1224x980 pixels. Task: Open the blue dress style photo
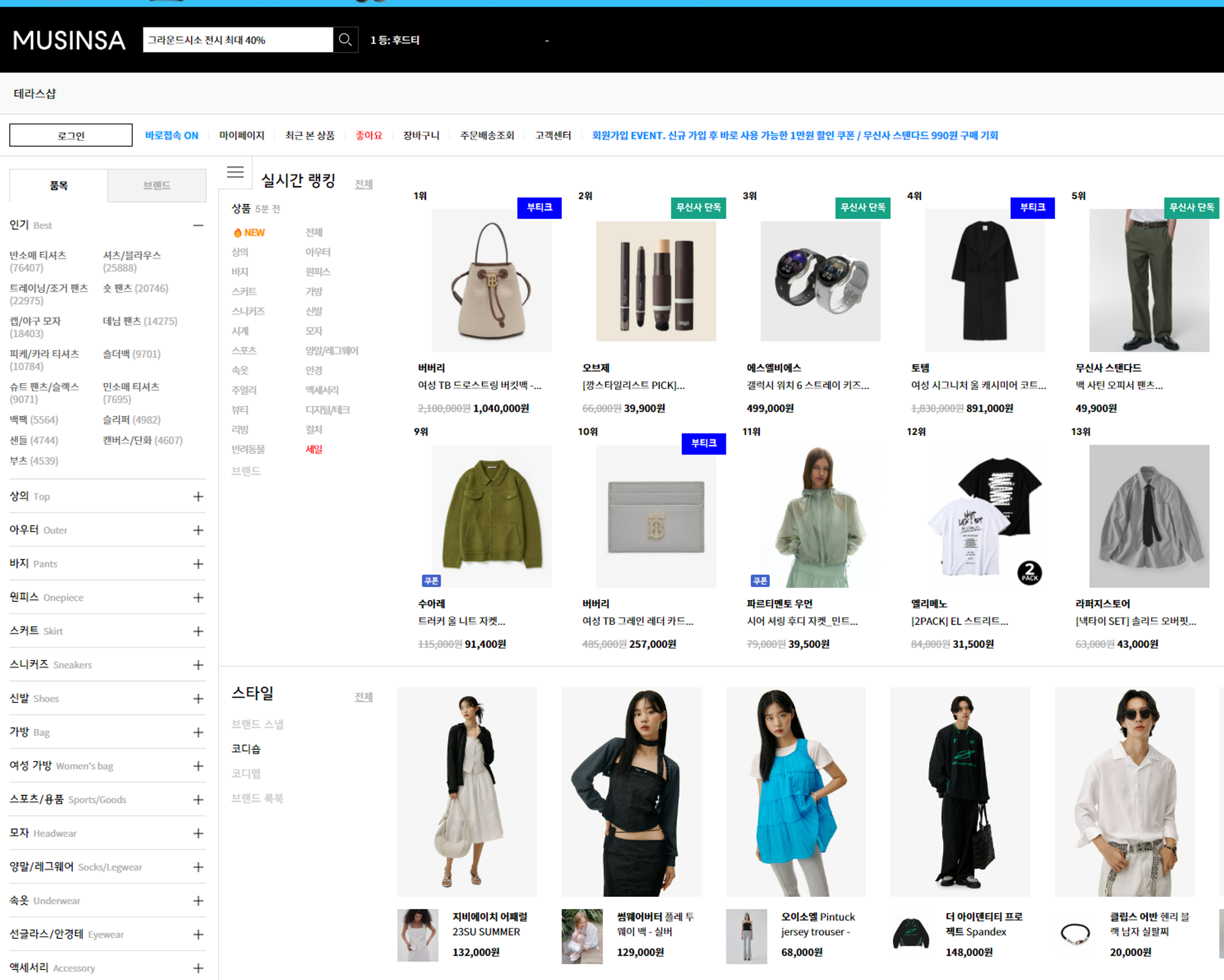click(796, 792)
